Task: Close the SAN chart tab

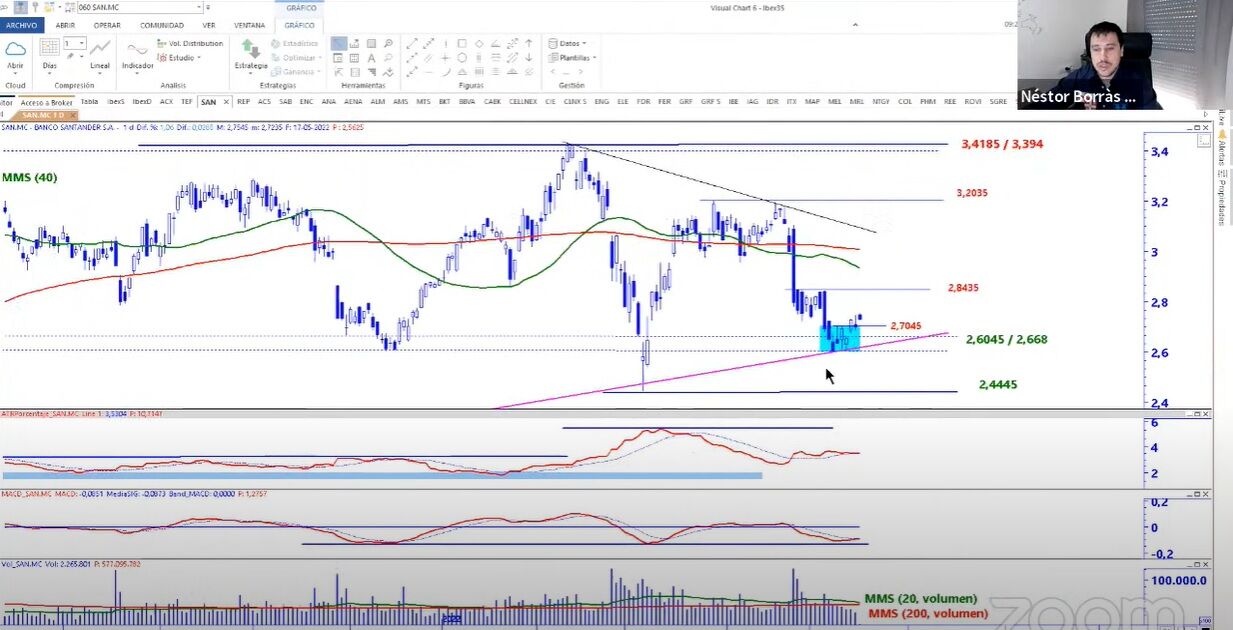Action: click(226, 102)
